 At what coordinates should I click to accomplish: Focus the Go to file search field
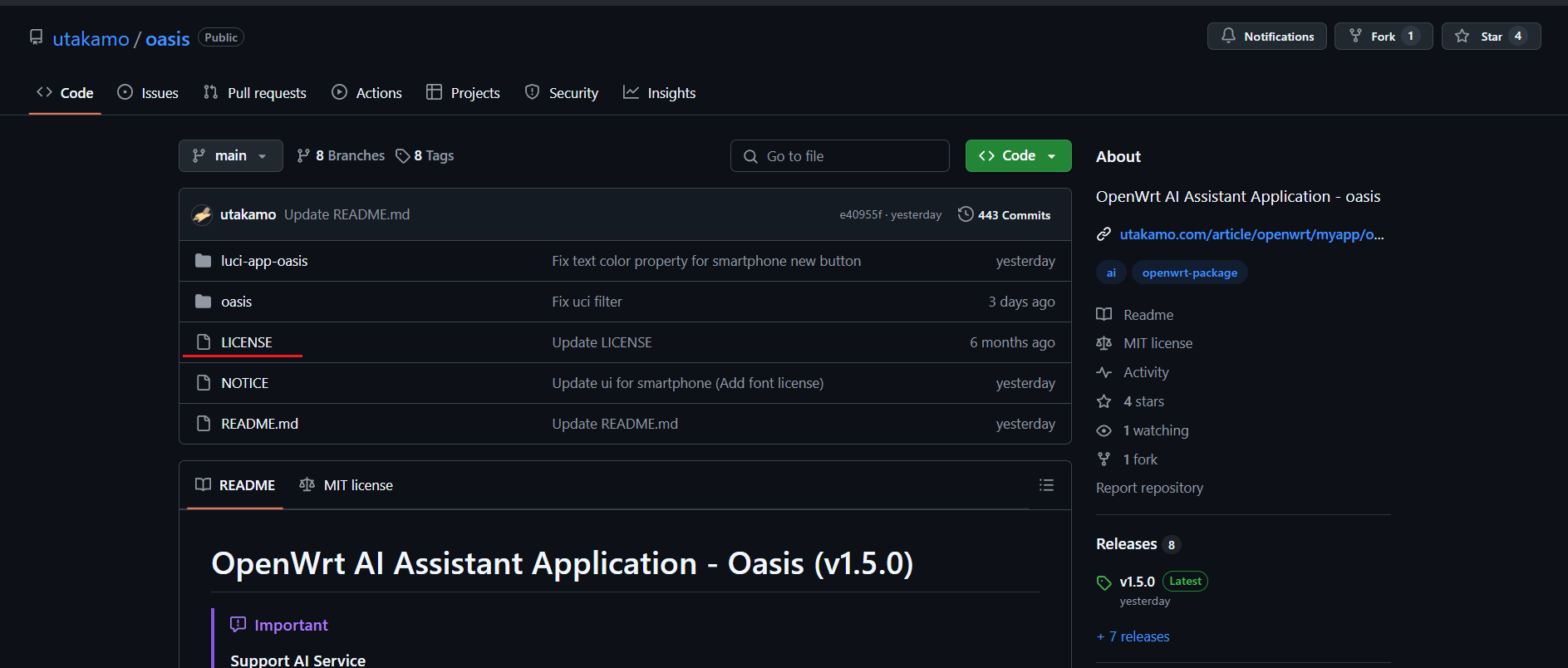[x=839, y=156]
